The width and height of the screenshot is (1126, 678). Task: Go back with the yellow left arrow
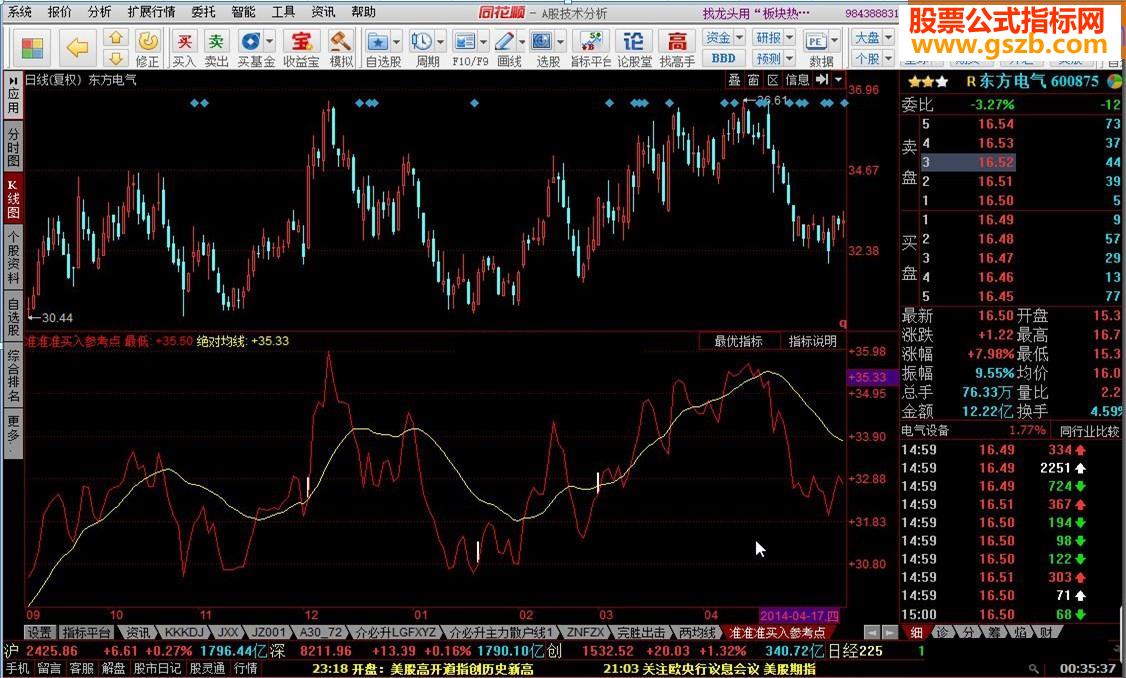[x=77, y=48]
